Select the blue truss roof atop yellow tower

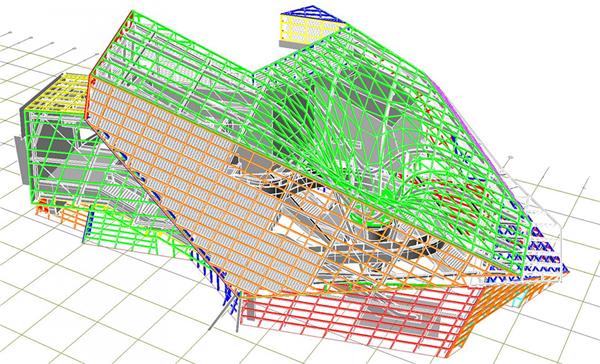pyautogui.click(x=313, y=14)
